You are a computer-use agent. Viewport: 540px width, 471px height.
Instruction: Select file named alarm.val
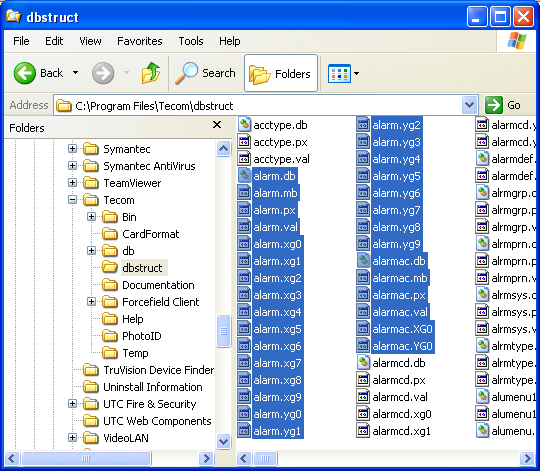click(276, 227)
